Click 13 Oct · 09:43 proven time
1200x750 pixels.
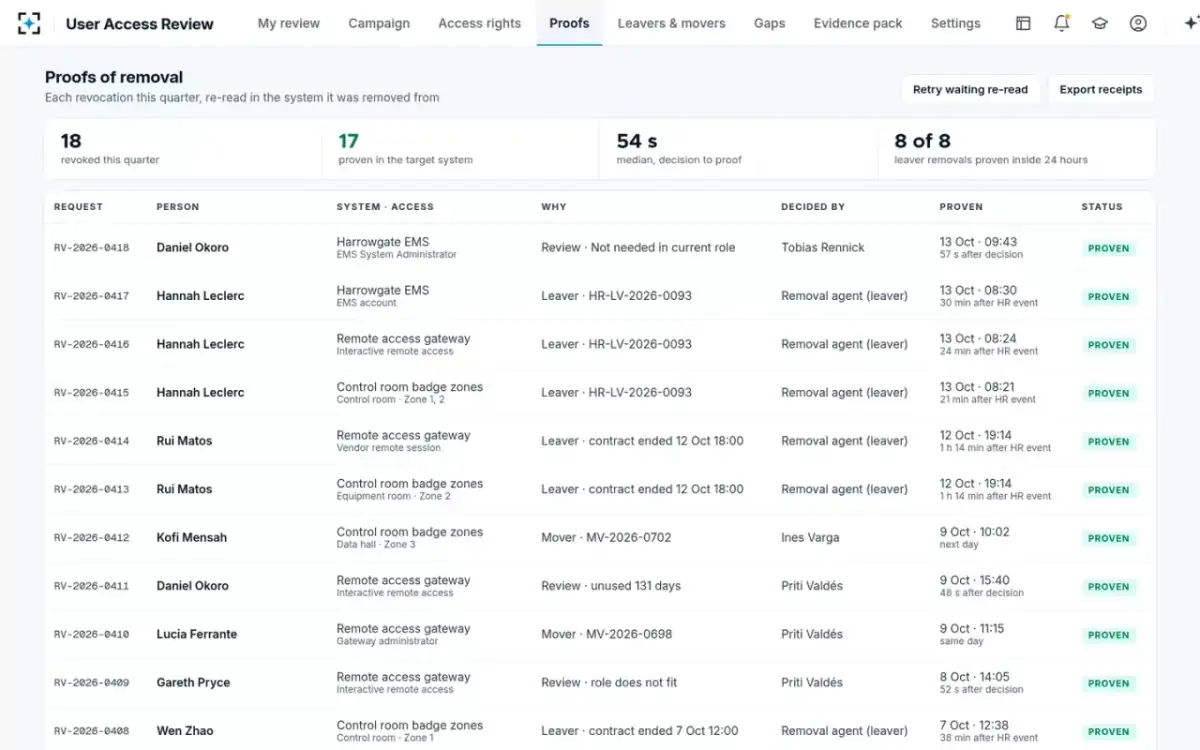pyautogui.click(x=978, y=242)
